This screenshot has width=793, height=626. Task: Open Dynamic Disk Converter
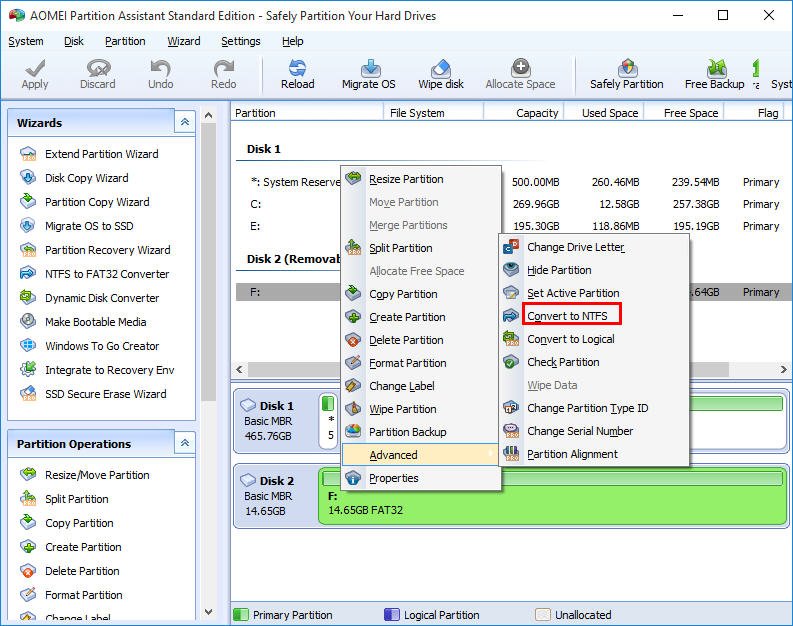point(102,298)
